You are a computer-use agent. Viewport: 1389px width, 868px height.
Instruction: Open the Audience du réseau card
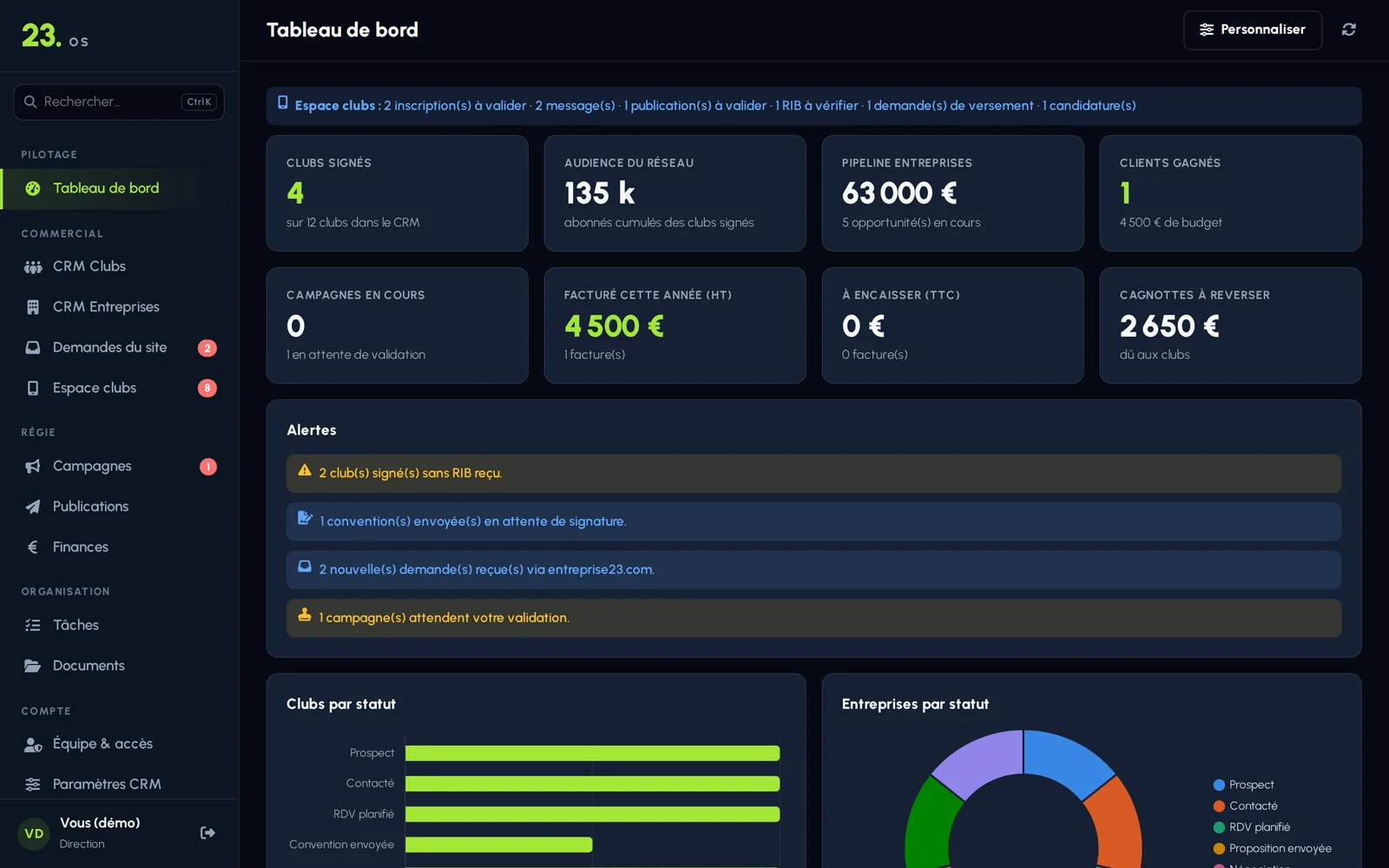click(x=675, y=194)
